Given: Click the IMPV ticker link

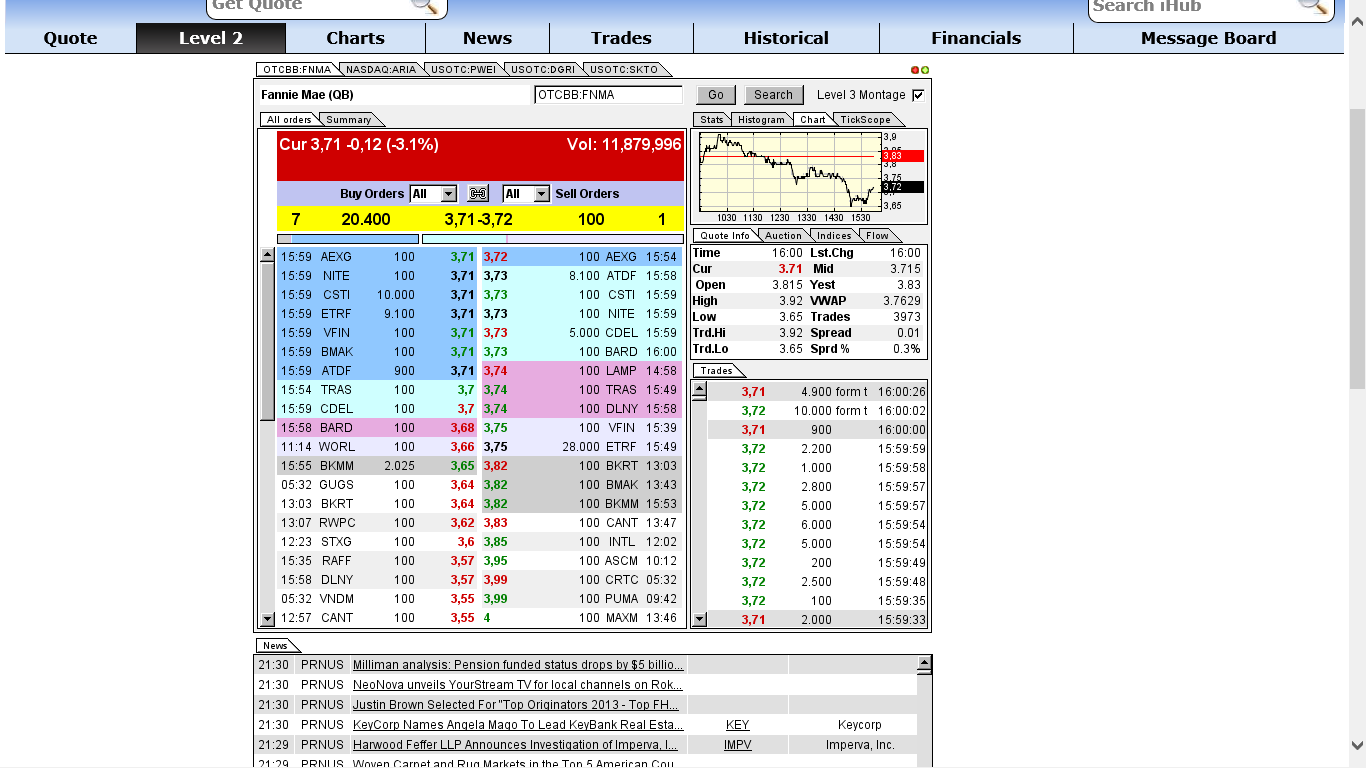Looking at the screenshot, I should point(738,745).
